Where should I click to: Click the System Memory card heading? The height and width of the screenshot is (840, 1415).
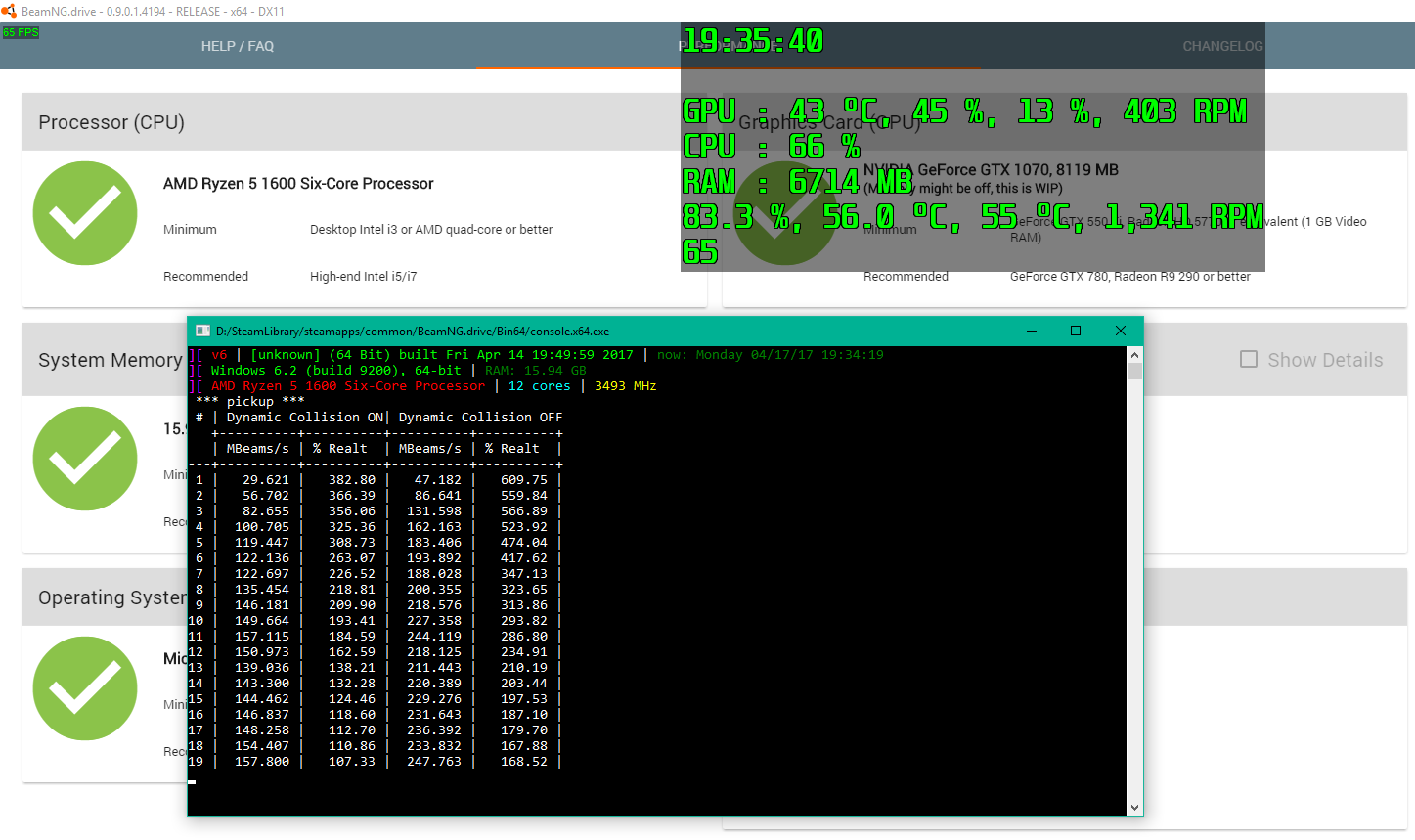[111, 360]
